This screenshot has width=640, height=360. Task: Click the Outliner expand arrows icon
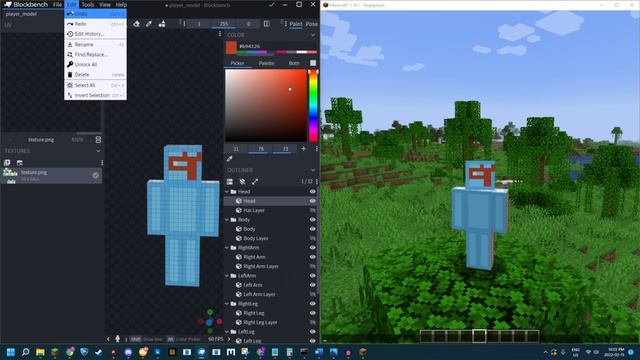click(x=255, y=182)
